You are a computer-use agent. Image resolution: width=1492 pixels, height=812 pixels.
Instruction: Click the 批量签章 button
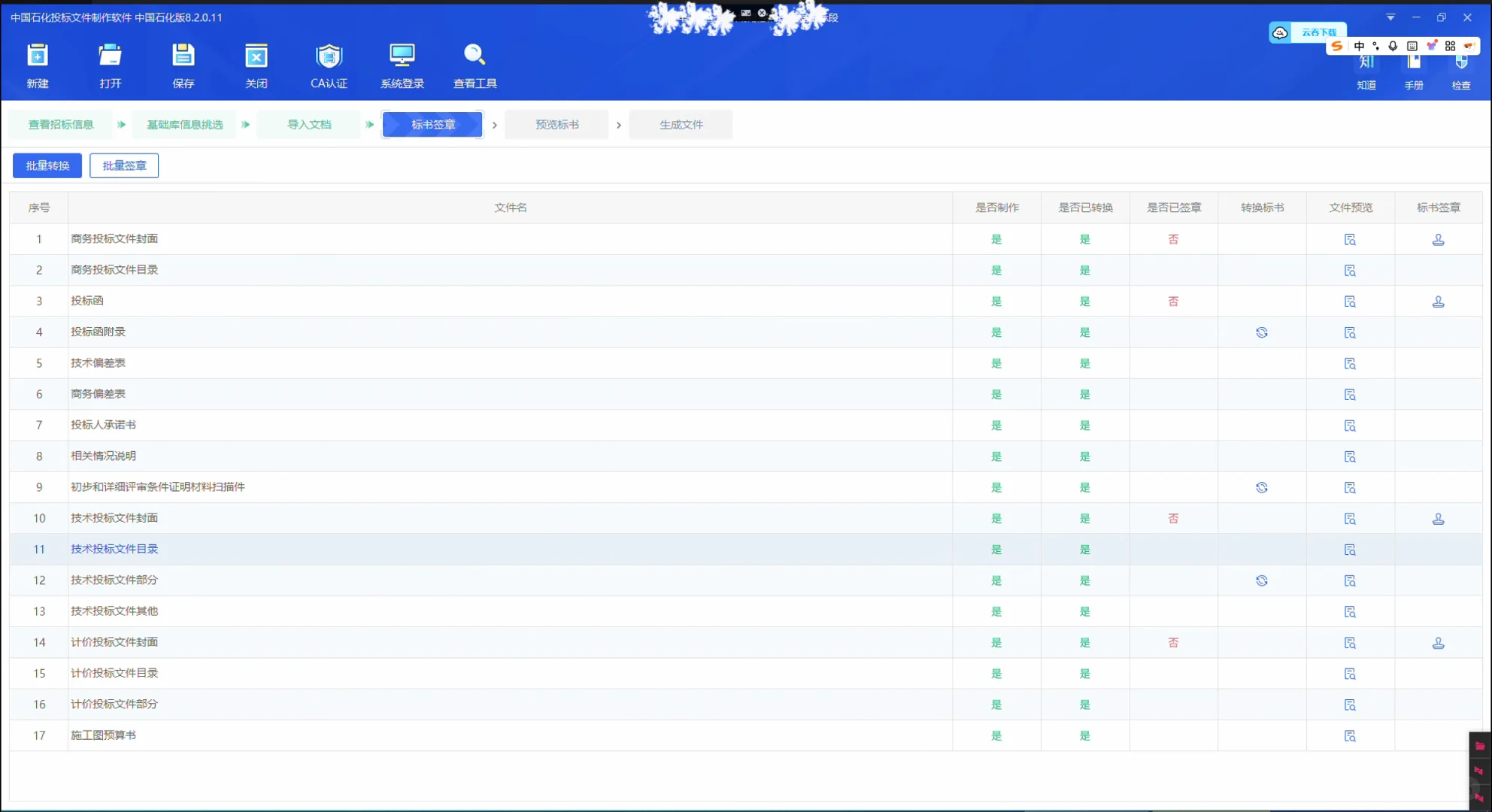[124, 165]
